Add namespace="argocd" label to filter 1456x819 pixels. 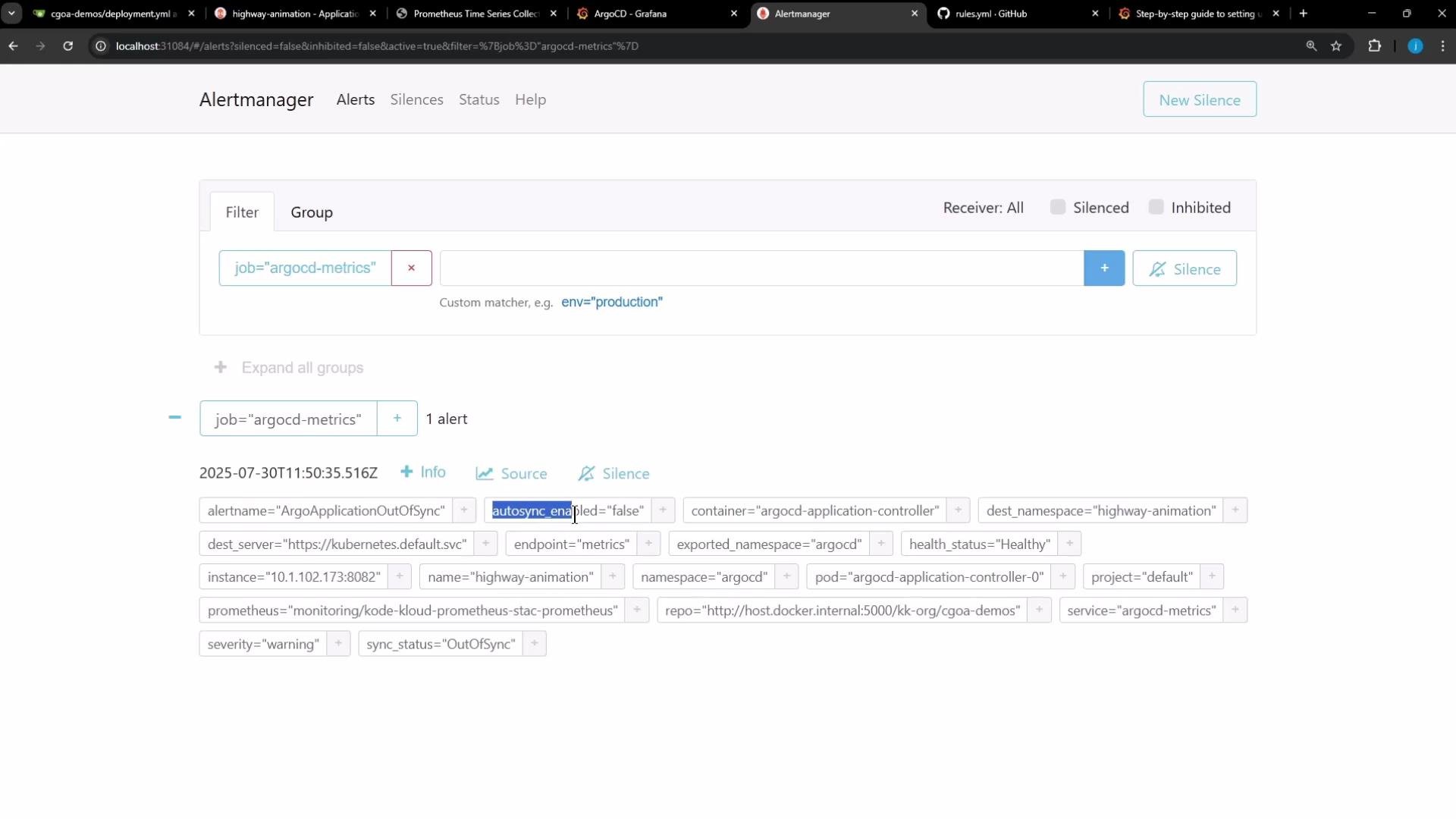coord(787,576)
